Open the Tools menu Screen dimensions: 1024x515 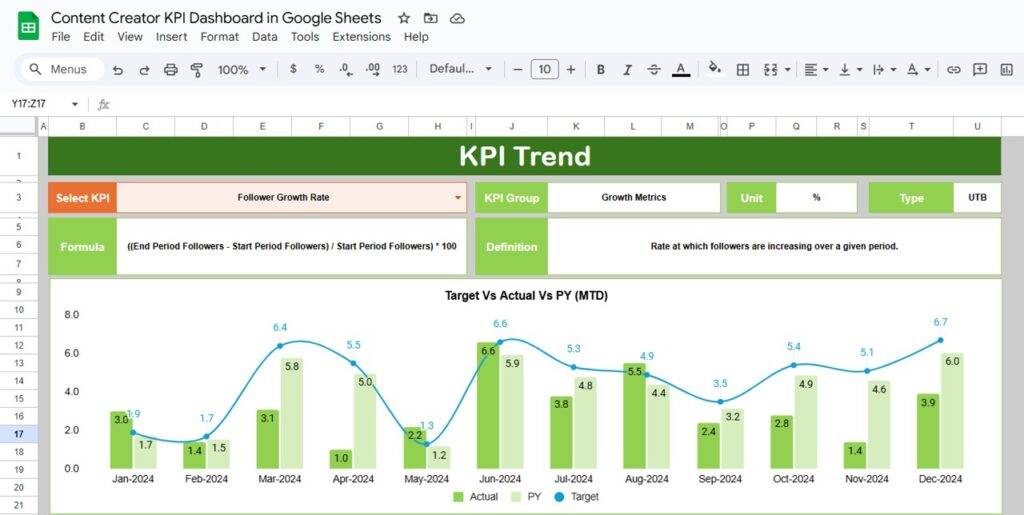coord(305,37)
